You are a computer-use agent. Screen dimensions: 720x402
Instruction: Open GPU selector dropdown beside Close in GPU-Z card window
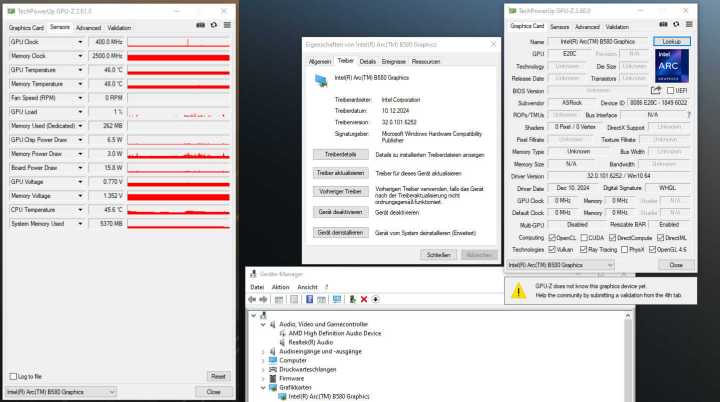(560, 265)
